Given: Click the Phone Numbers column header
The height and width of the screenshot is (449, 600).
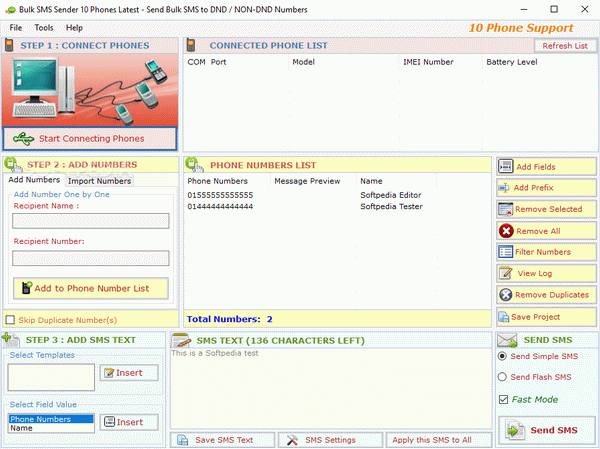Looking at the screenshot, I should [x=217, y=181].
